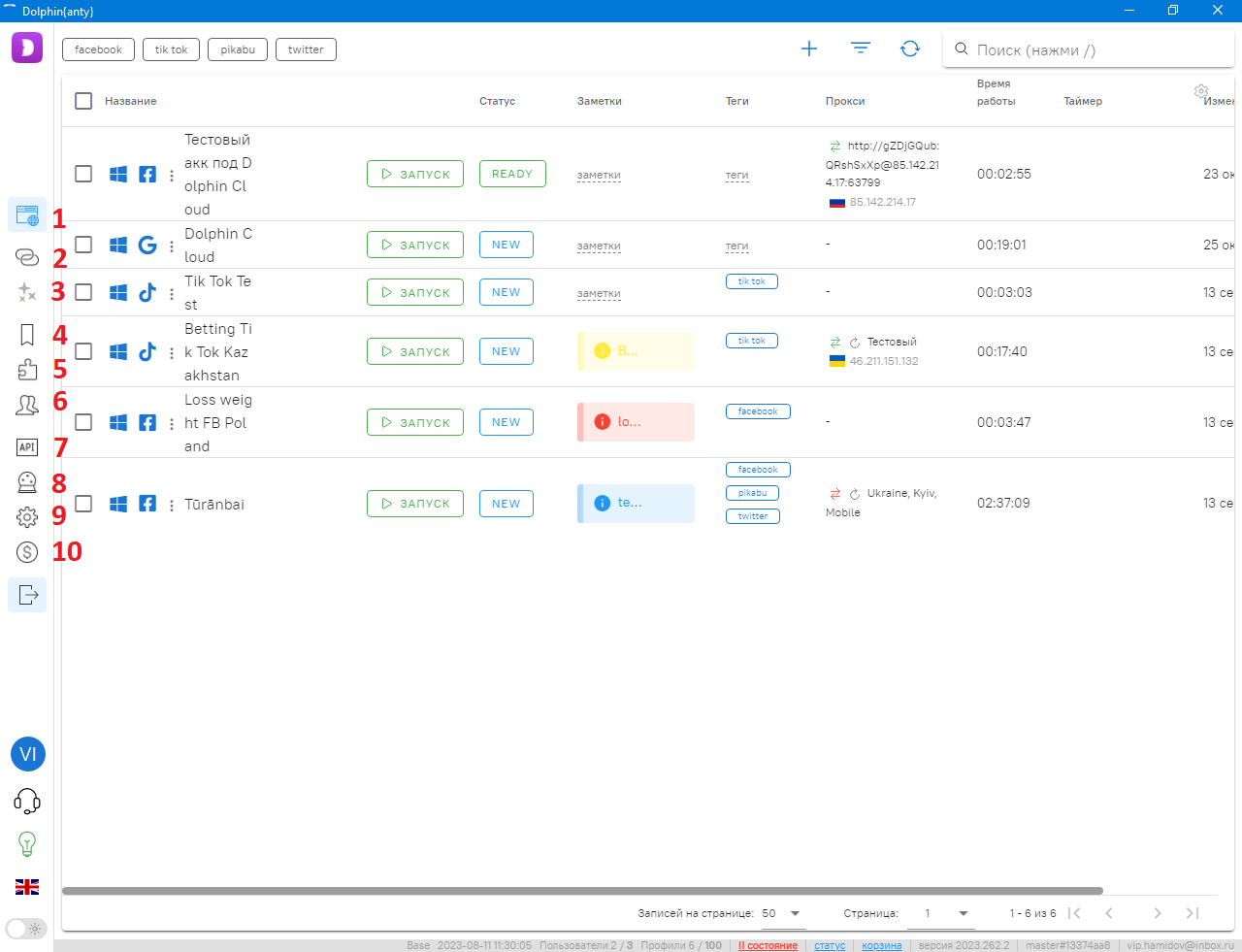Screen dimensions: 1242x952
Task: Select the Tūrānbai profile checkbox
Action: tap(83, 504)
